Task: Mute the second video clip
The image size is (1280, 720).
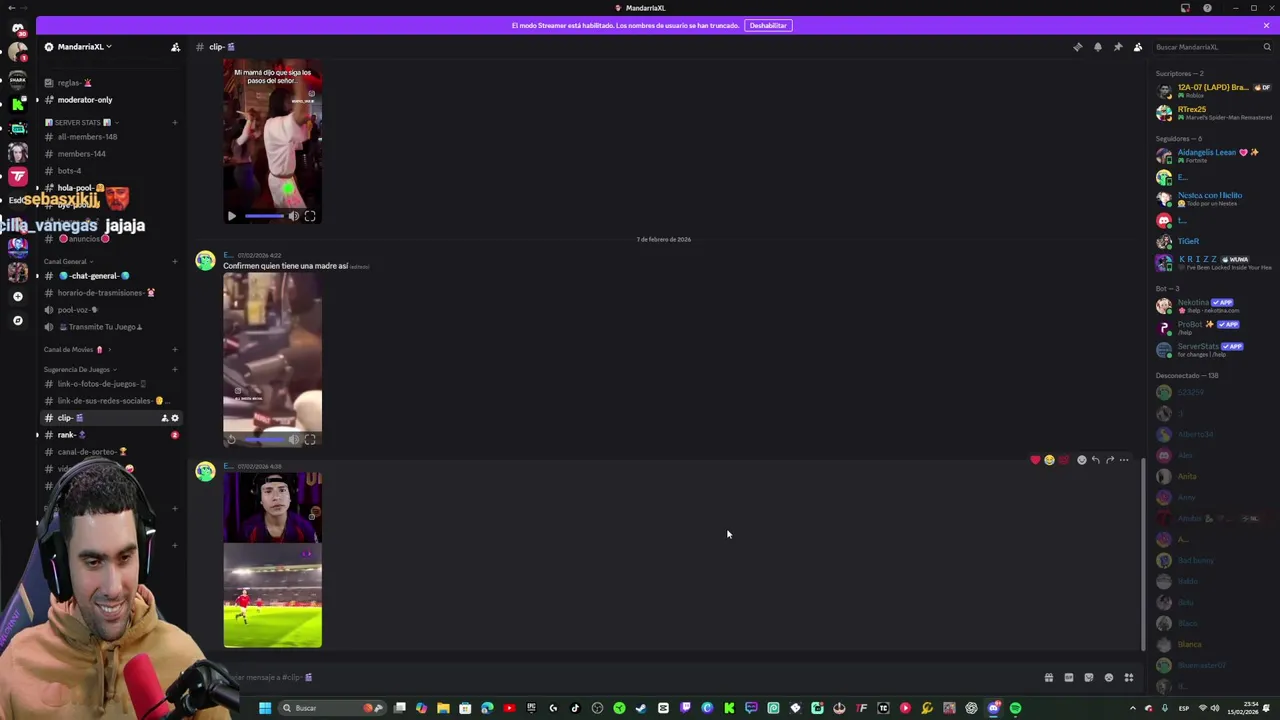Action: point(294,439)
